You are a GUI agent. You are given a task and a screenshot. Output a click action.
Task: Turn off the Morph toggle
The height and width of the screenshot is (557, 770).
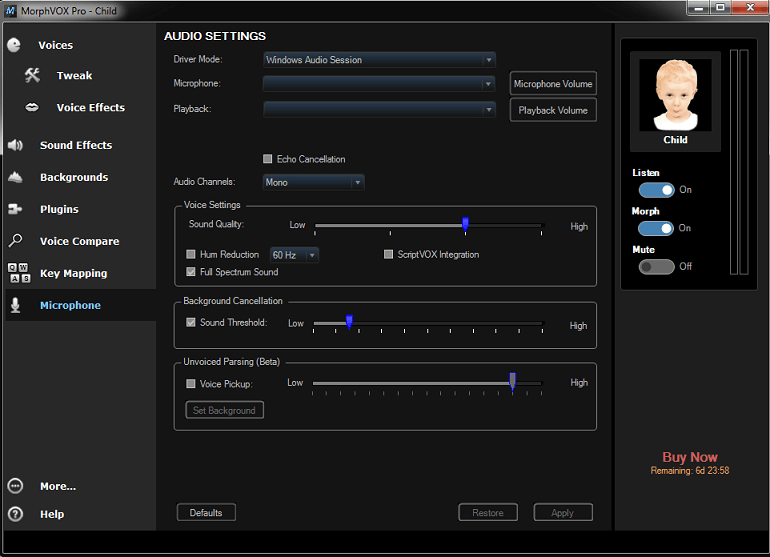[656, 228]
